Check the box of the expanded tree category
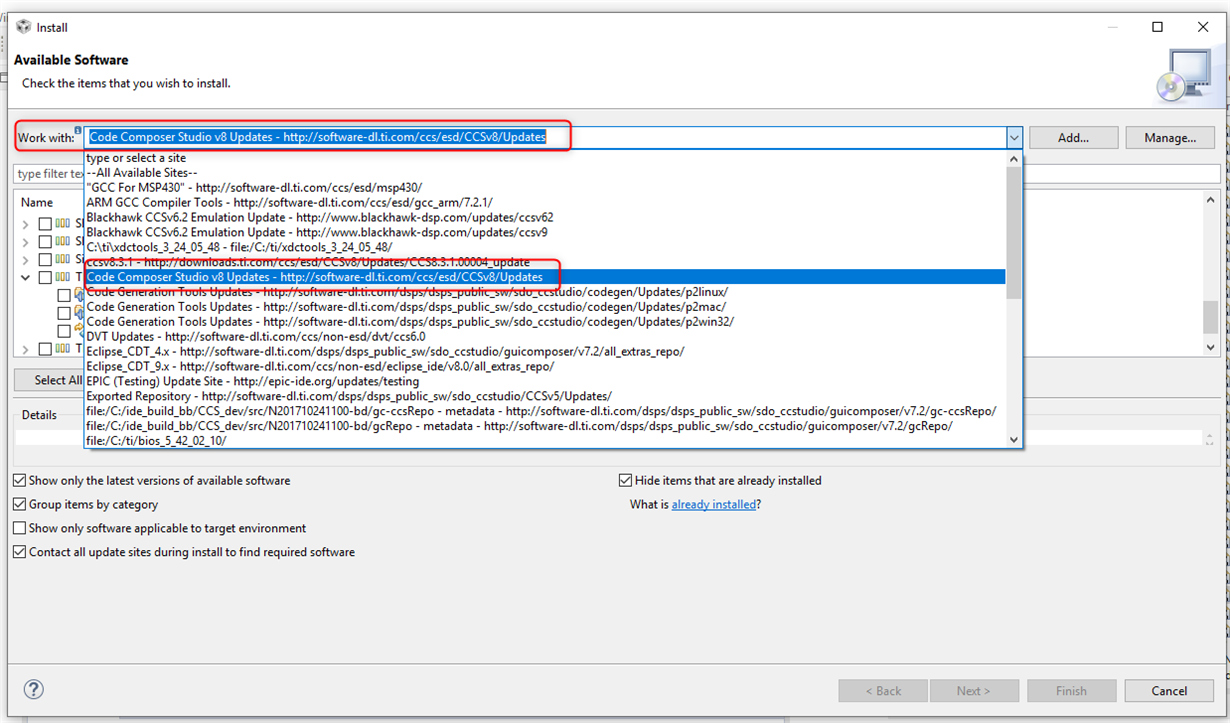The width and height of the screenshot is (1230, 723). [x=45, y=277]
